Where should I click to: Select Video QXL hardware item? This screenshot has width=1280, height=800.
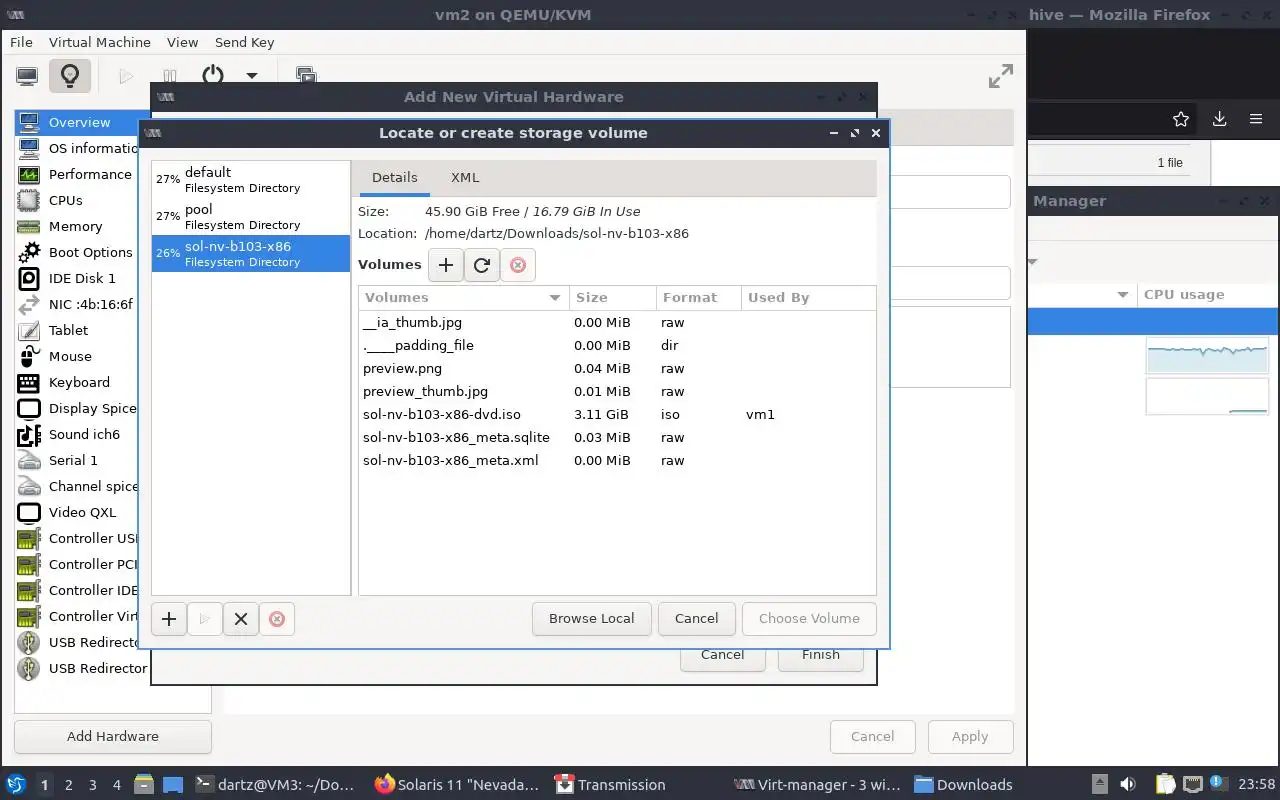pos(77,512)
